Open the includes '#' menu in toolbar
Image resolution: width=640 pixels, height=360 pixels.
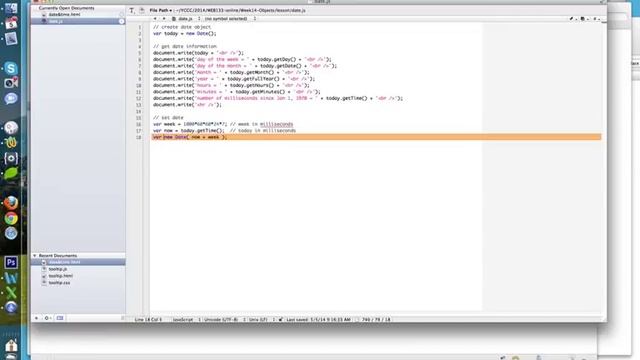click(596, 19)
